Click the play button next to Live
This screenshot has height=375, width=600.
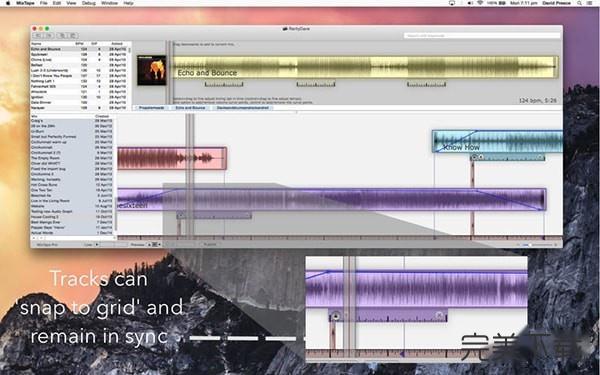tap(97, 245)
